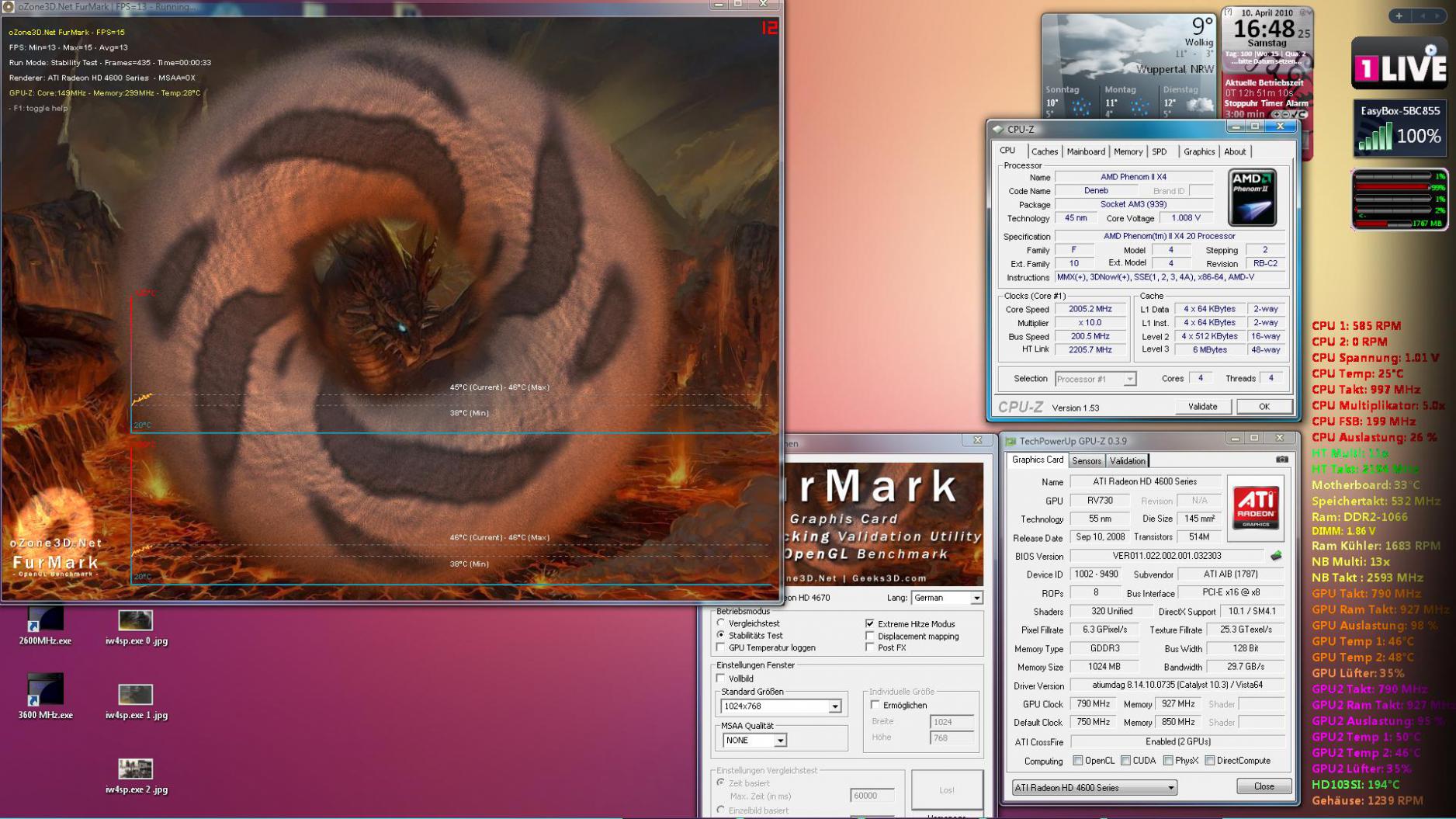Click the AMD Phenom II logo in CPU-Z
The height and width of the screenshot is (819, 1456).
(1252, 197)
